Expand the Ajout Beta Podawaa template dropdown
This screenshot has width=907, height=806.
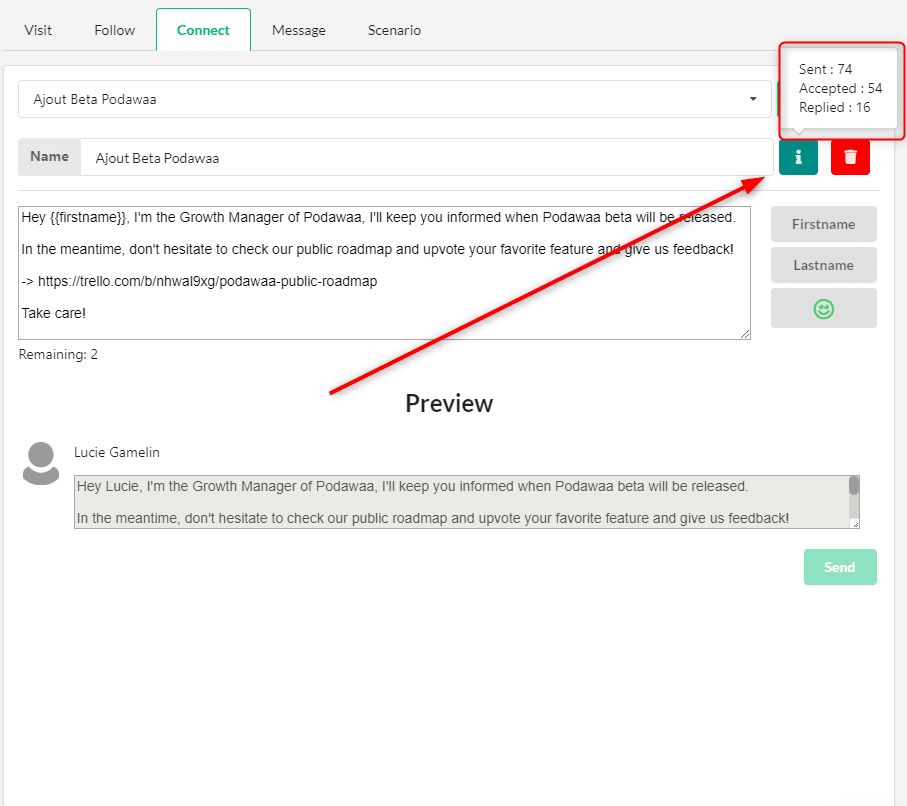tap(395, 99)
